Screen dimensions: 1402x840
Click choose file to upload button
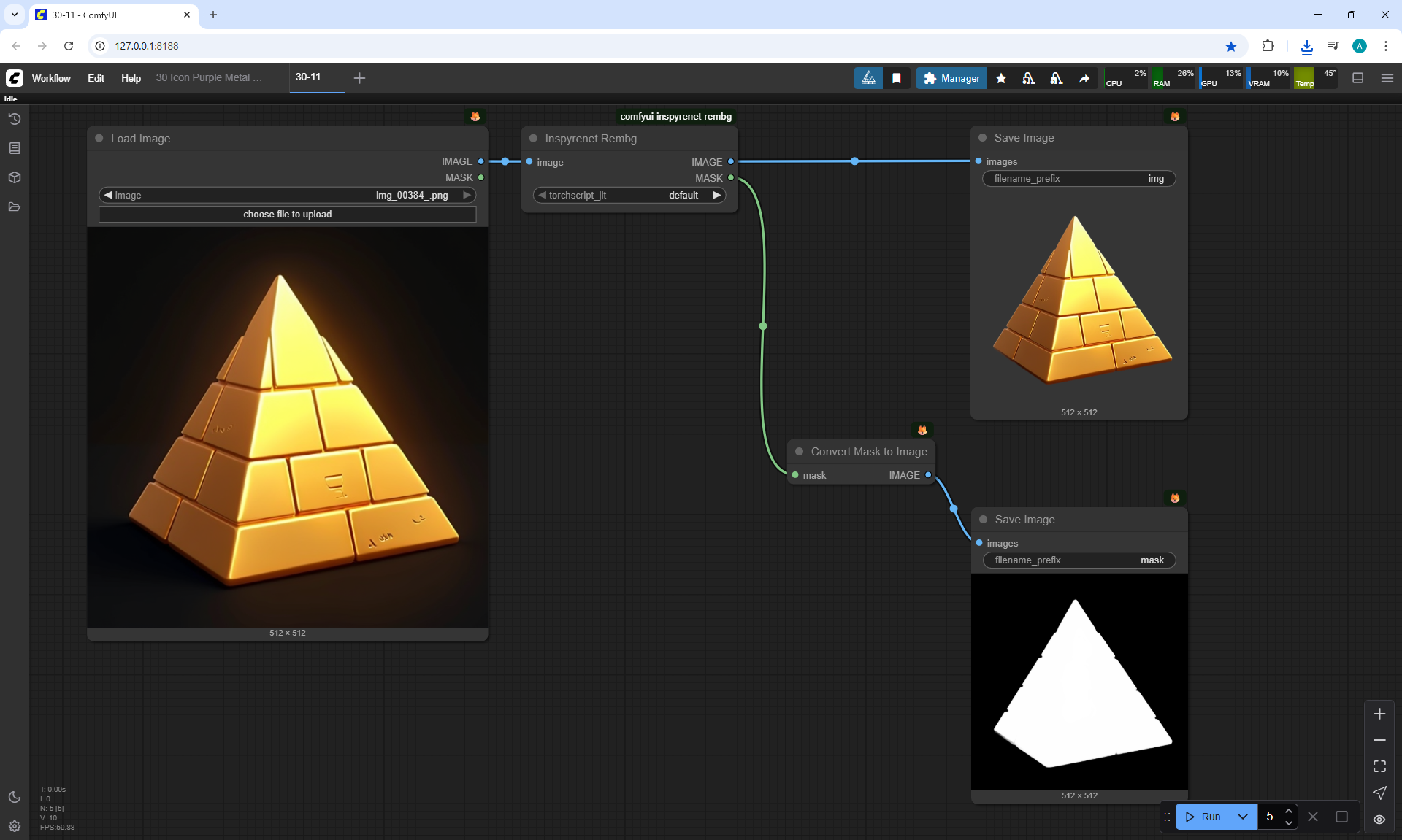[288, 214]
